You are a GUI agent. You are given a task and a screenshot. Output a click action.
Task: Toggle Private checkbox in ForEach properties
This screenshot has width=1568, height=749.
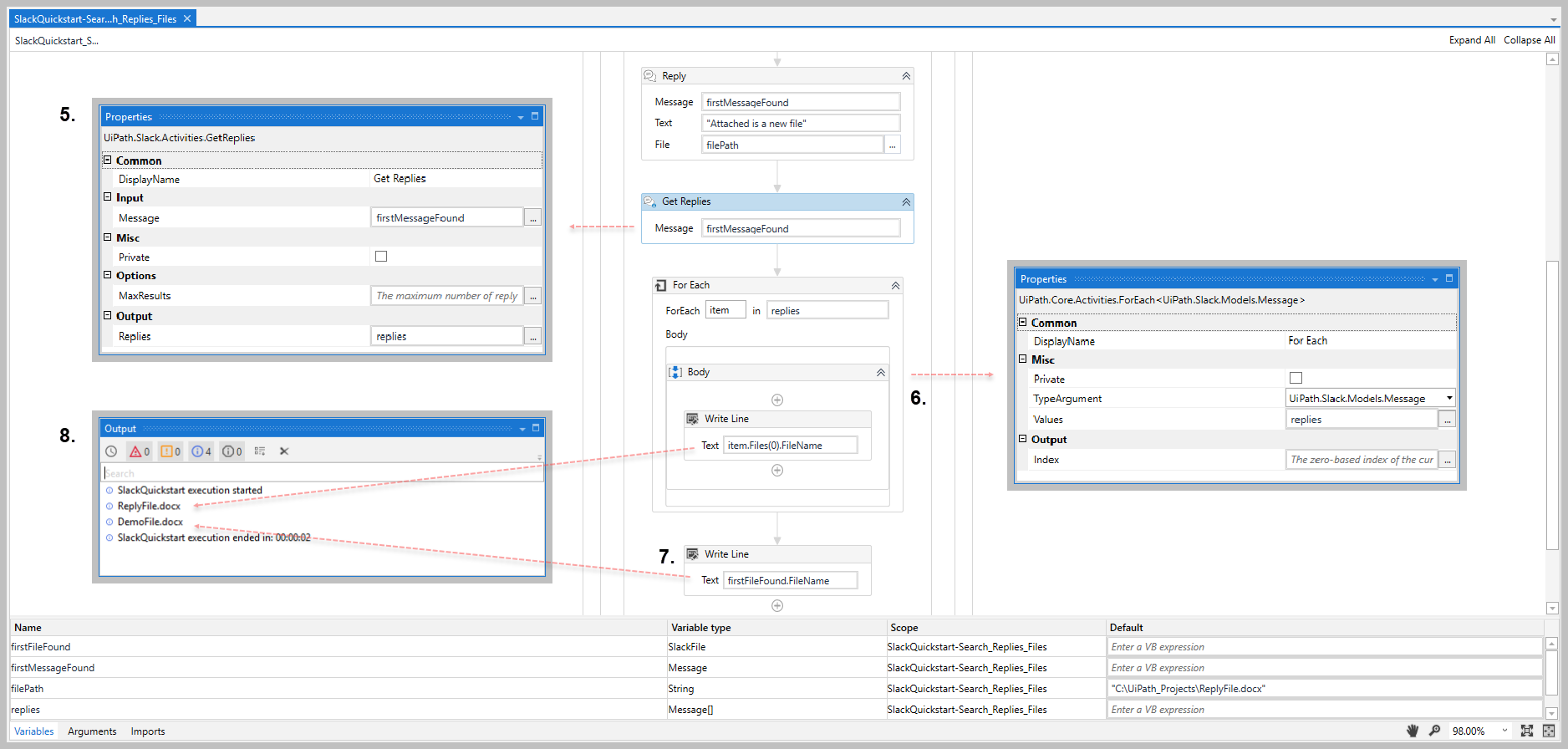1296,379
